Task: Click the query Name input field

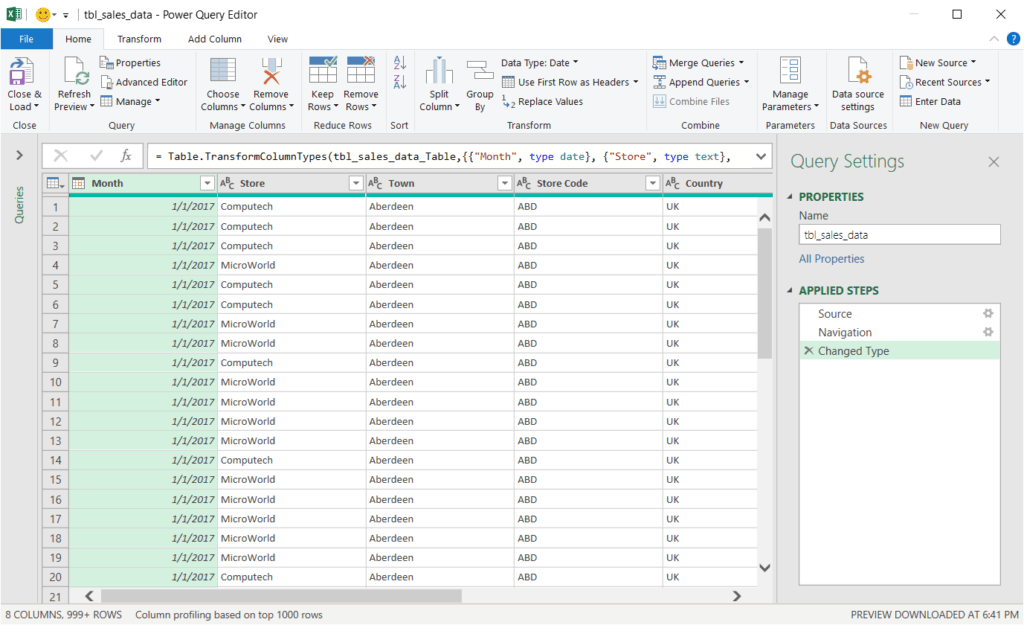Action: click(x=899, y=235)
